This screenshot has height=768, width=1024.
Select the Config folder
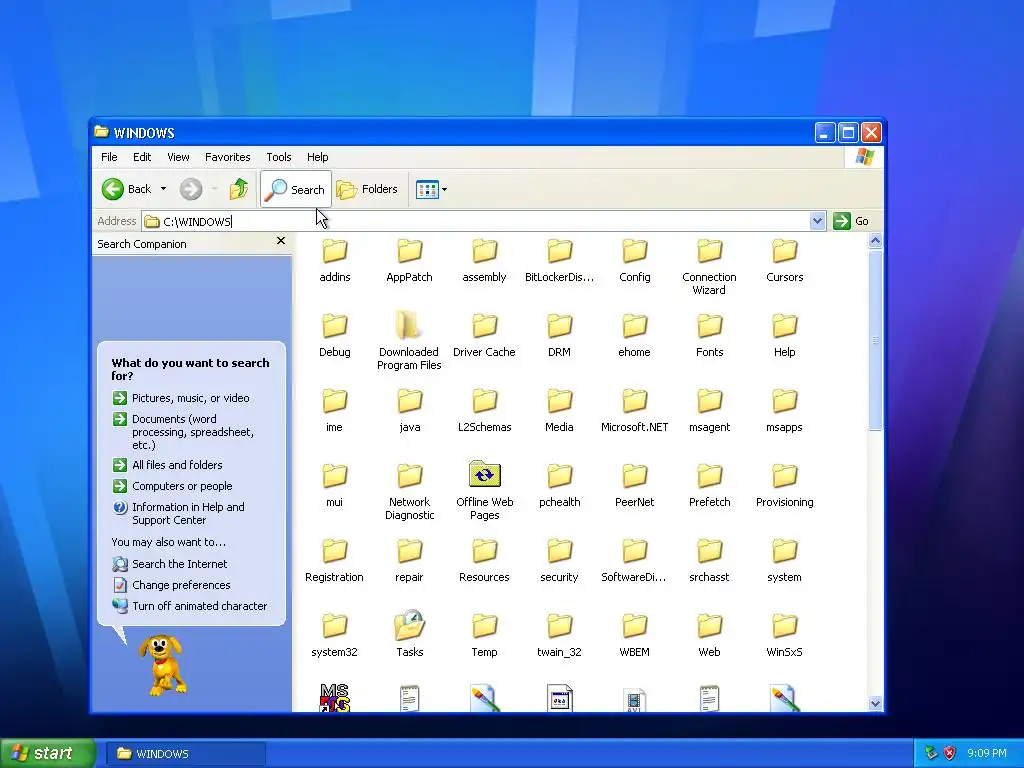click(635, 260)
